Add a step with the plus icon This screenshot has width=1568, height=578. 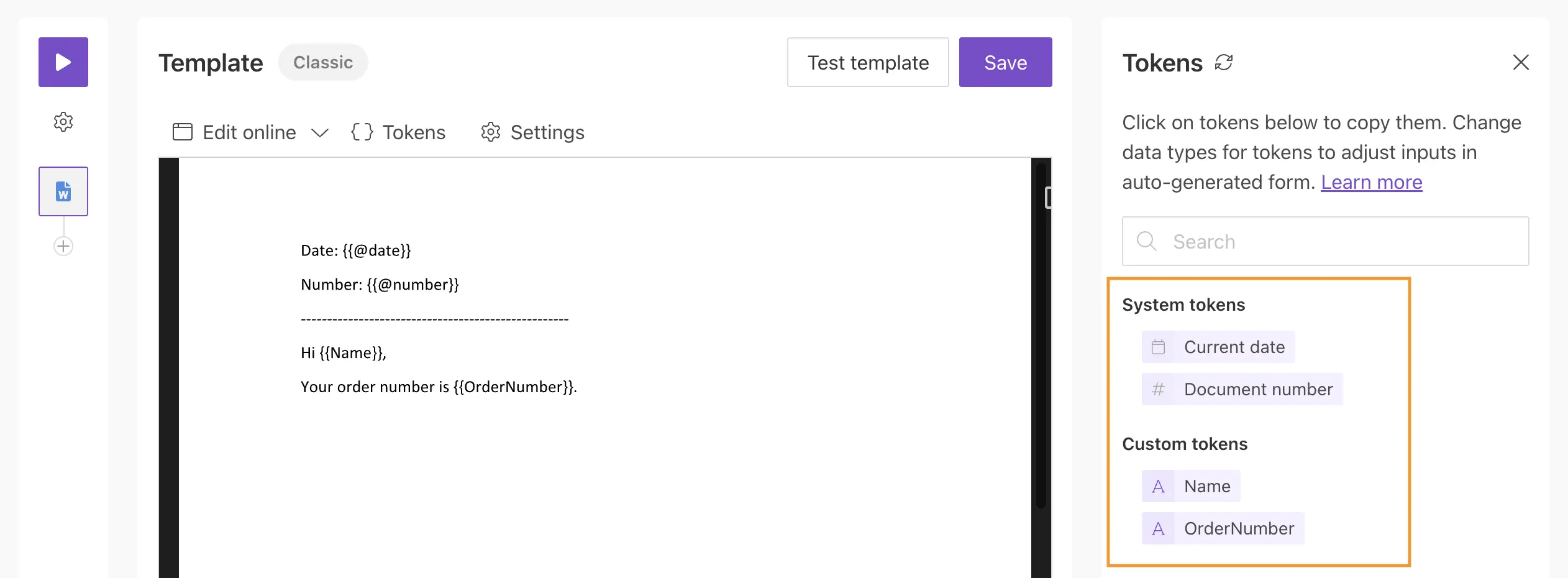(63, 246)
